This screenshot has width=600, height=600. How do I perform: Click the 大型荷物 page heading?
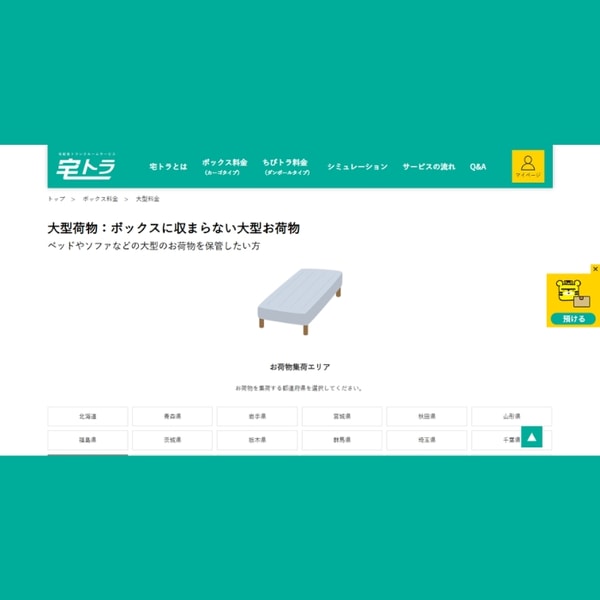point(173,228)
